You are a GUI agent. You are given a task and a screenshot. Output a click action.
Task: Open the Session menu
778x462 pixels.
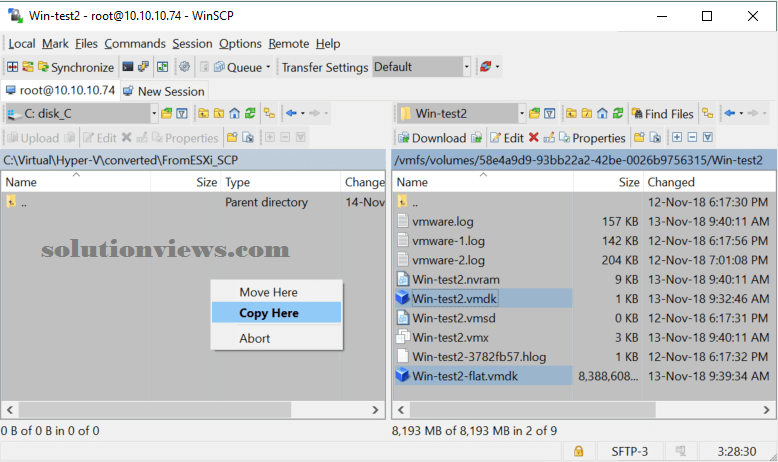click(192, 44)
